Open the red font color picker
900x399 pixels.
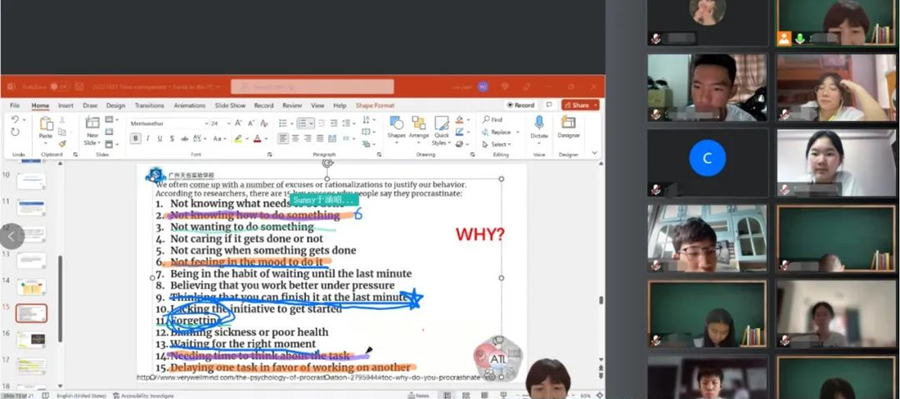(x=258, y=138)
